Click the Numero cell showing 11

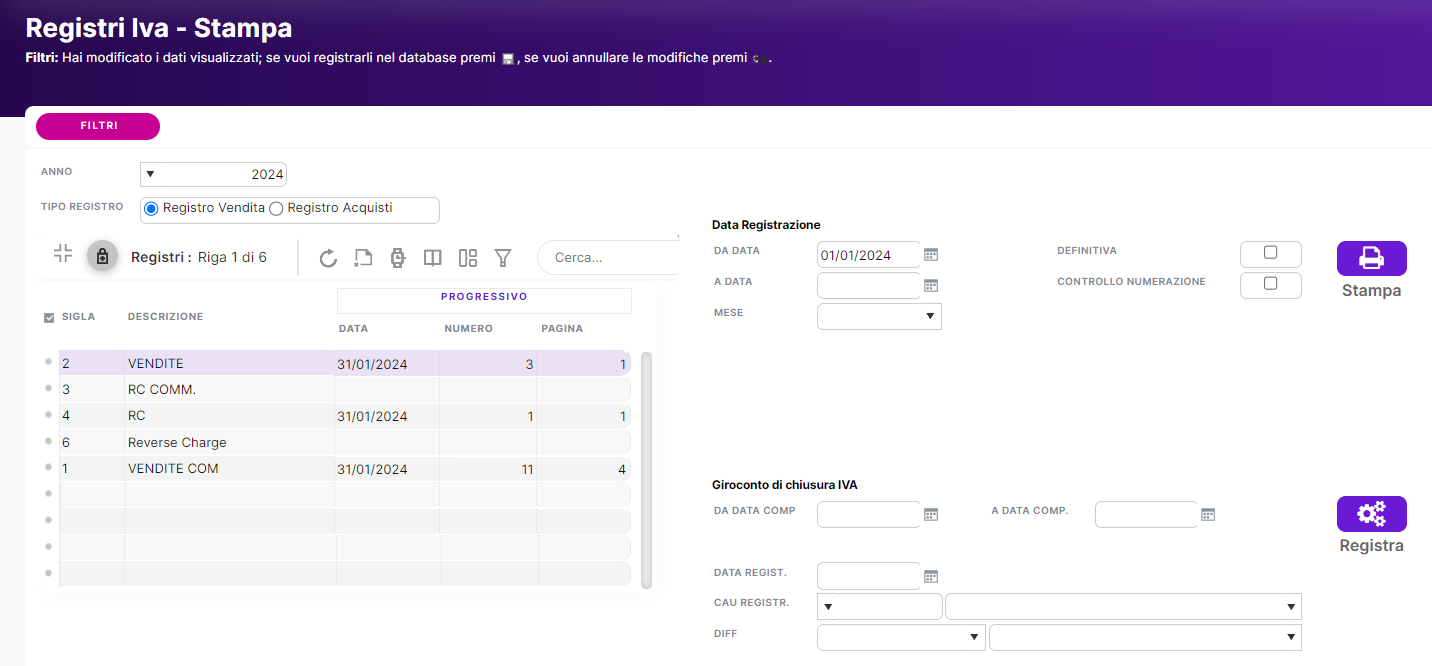(x=487, y=469)
